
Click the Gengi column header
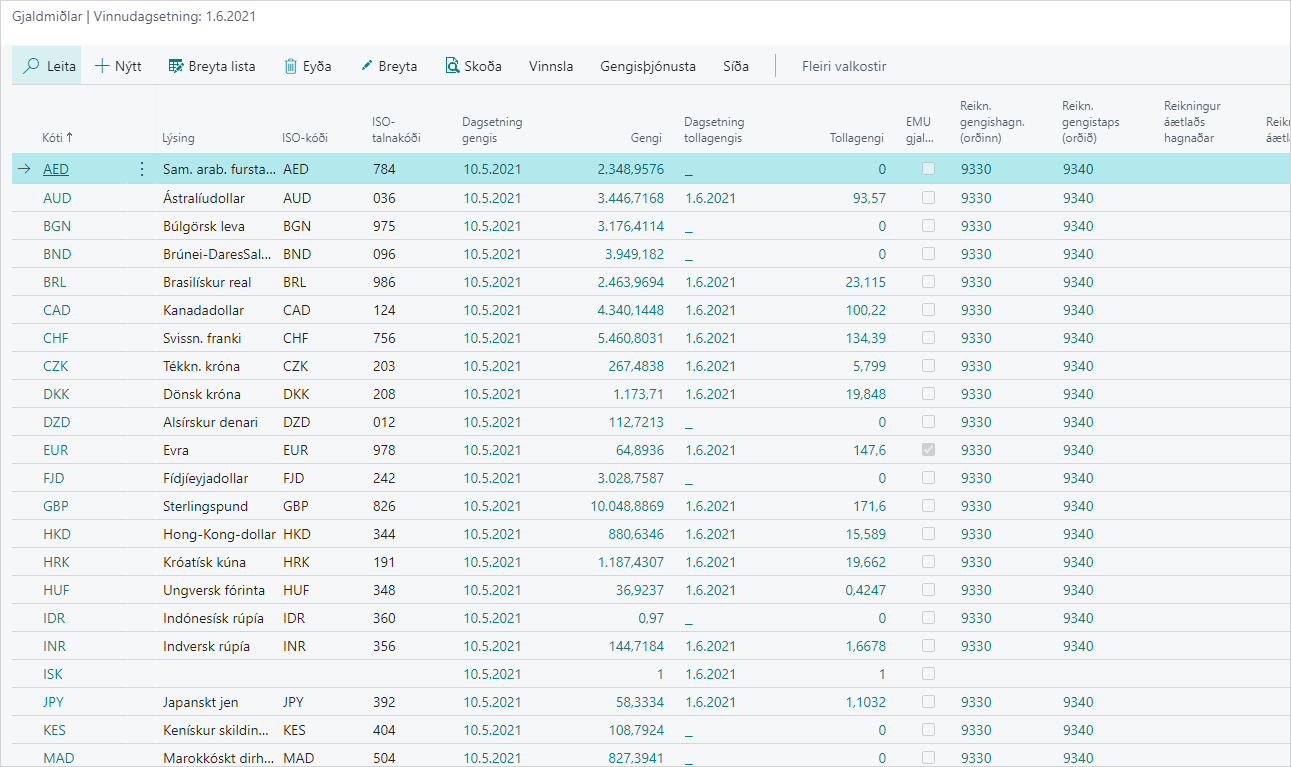point(646,137)
